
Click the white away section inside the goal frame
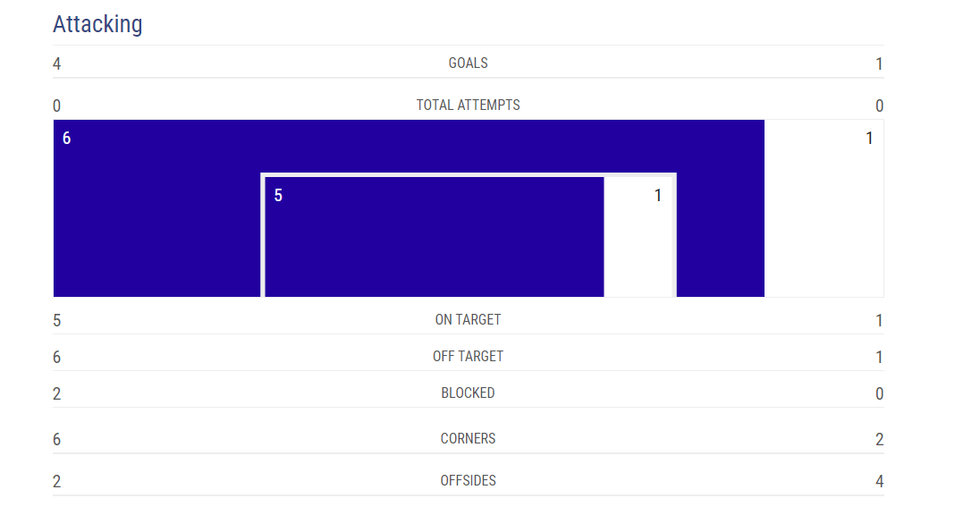coord(639,238)
